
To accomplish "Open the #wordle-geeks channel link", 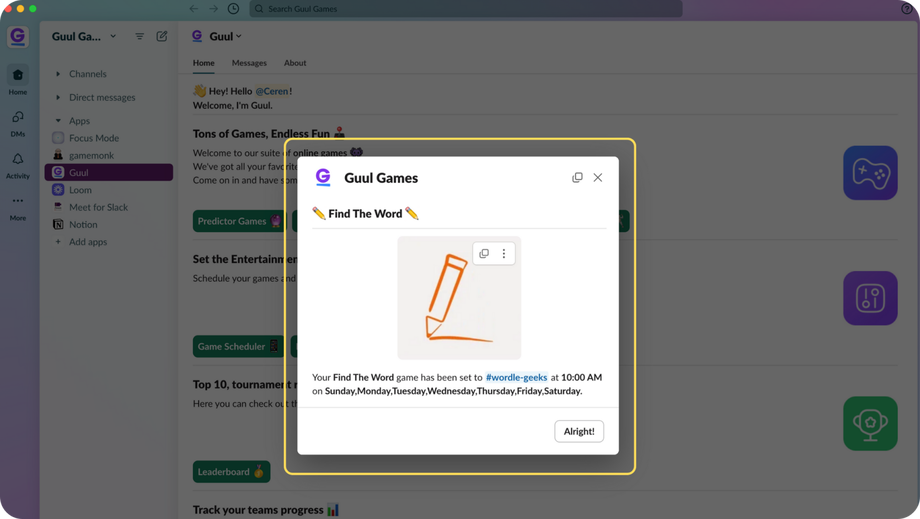I will (516, 377).
